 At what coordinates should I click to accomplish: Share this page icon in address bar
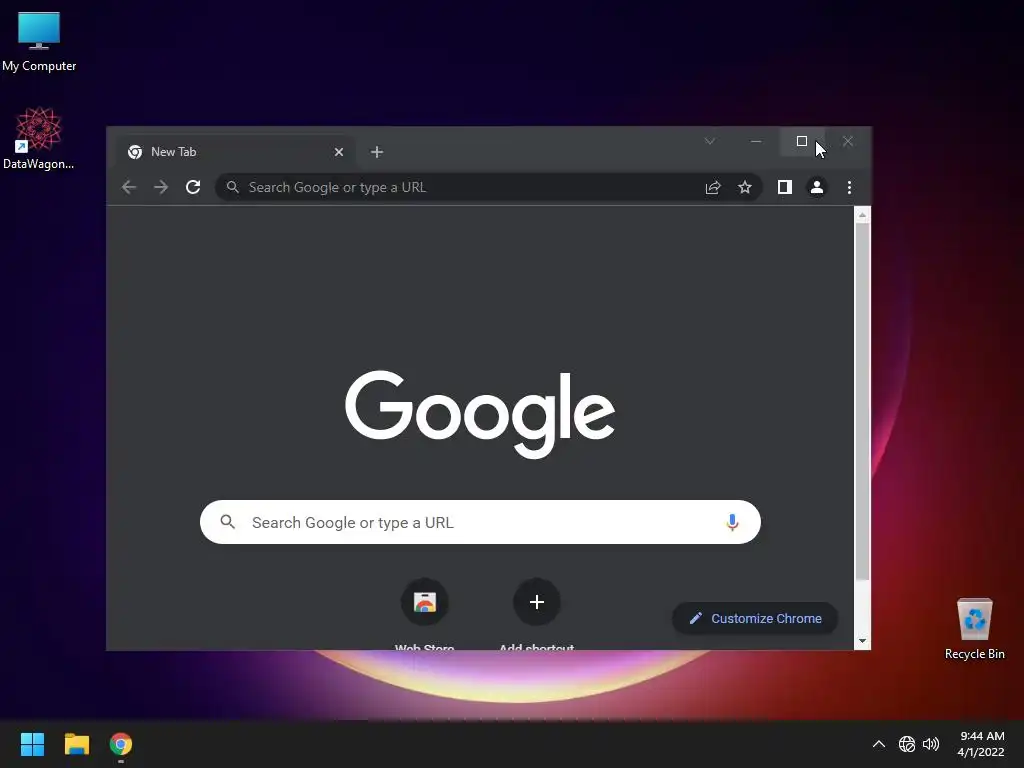[712, 187]
